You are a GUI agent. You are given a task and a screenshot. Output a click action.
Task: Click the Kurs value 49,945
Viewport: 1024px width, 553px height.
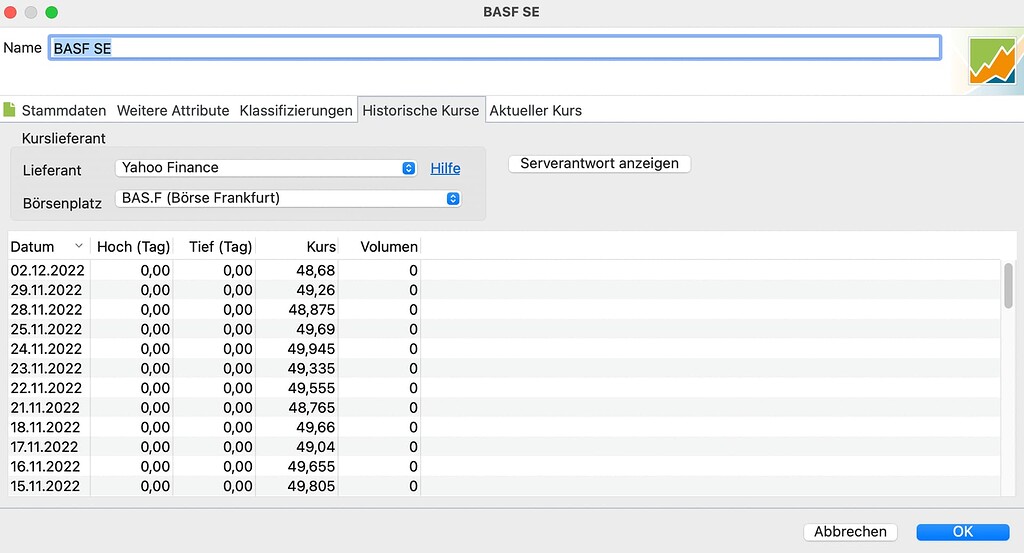tap(311, 349)
